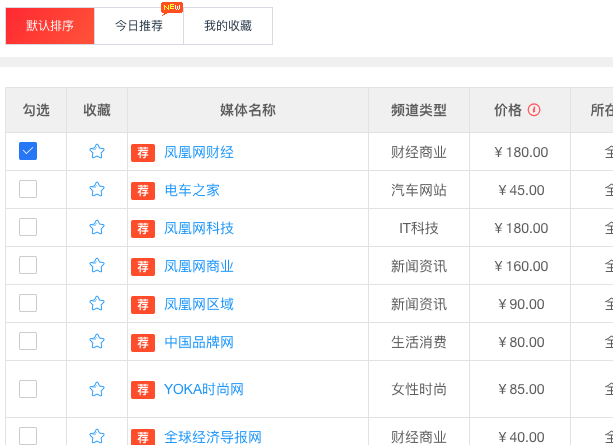This screenshot has width=613, height=445.
Task: Click favorite star for 电车之家
Action: (97, 190)
